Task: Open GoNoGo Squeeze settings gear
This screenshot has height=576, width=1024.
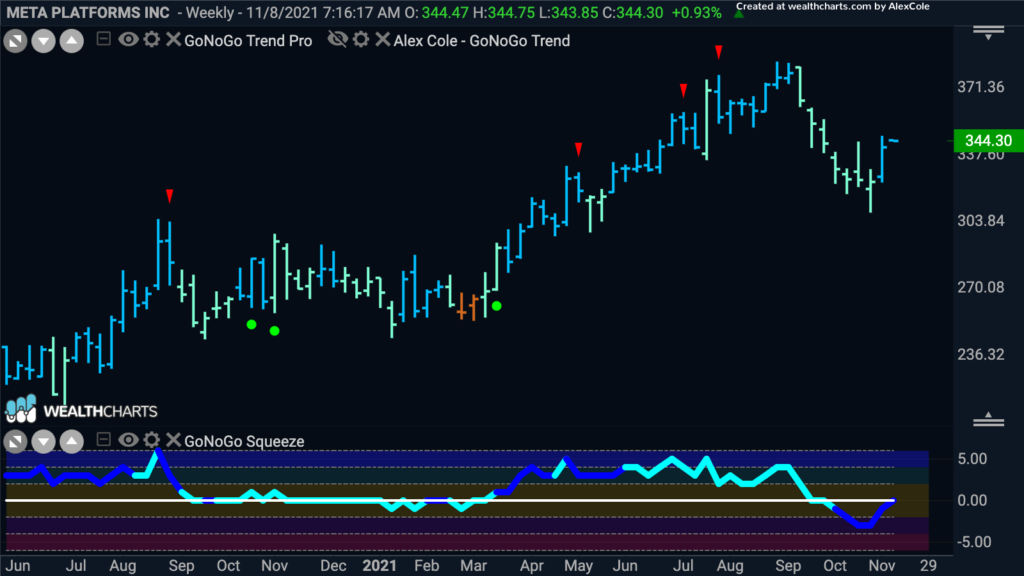Action: [x=152, y=440]
